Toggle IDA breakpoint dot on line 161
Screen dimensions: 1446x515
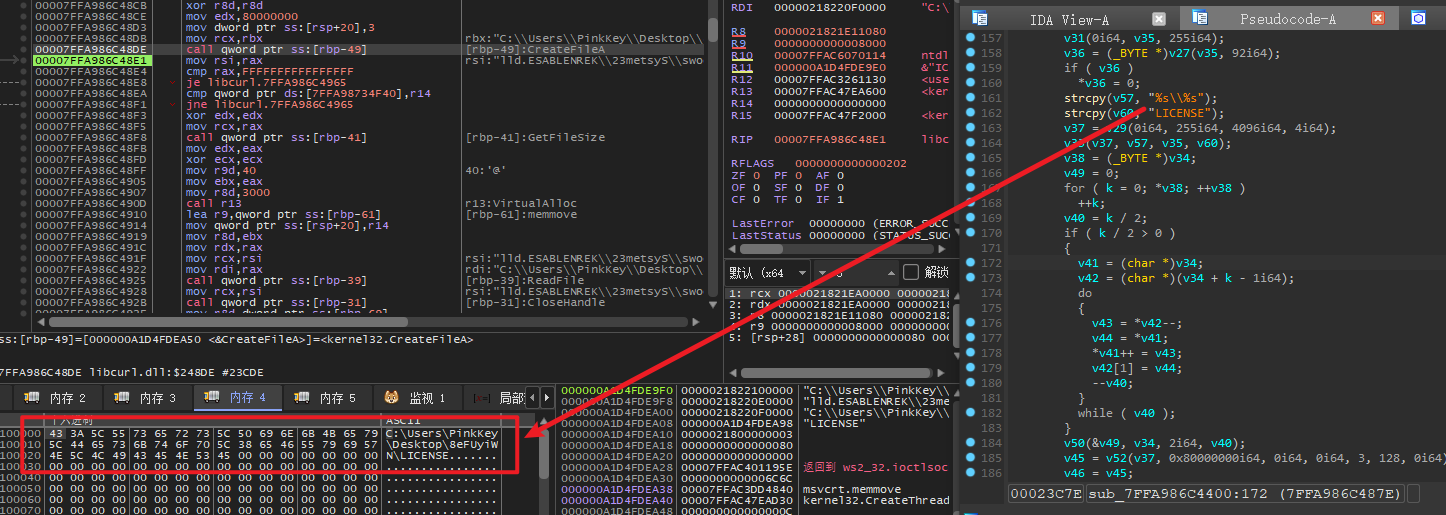969,98
